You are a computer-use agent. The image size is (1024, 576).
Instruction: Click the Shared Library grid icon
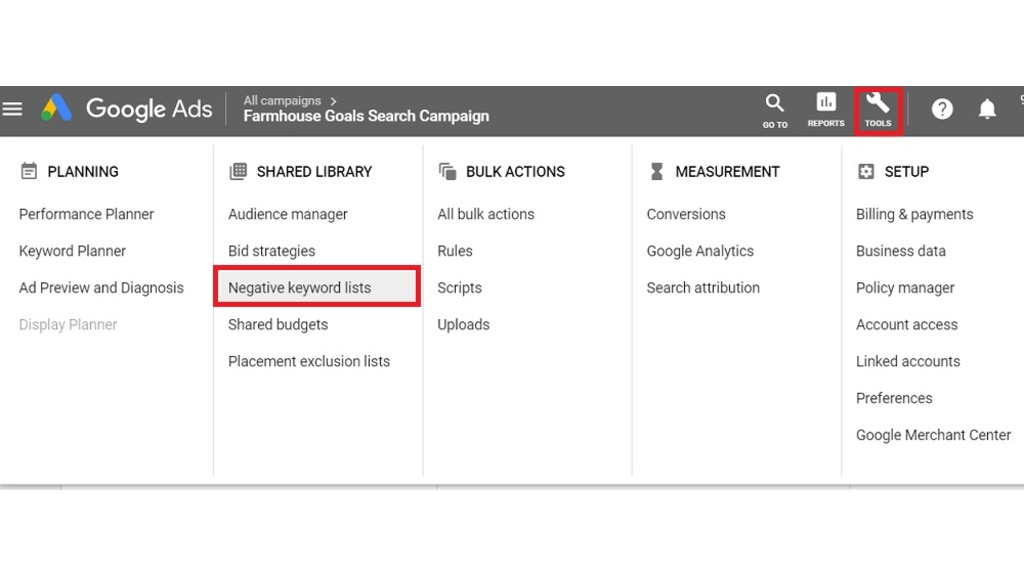[238, 171]
